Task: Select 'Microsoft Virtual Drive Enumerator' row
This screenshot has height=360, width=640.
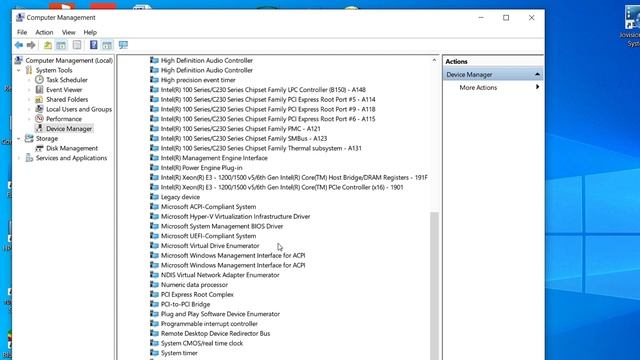Action: [x=210, y=245]
